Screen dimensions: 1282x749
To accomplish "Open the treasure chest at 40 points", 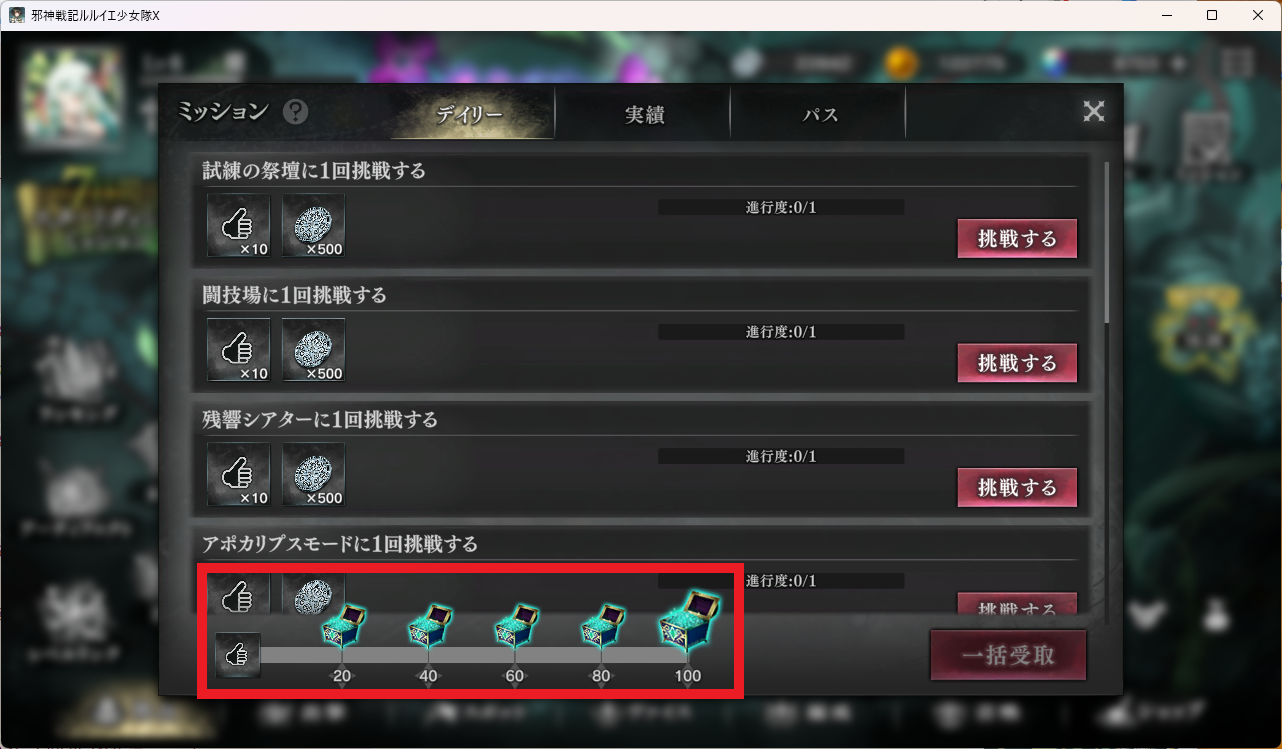I will click(429, 627).
